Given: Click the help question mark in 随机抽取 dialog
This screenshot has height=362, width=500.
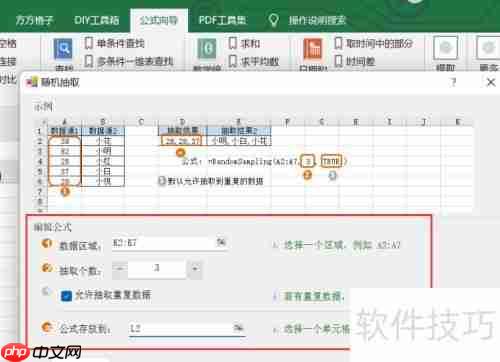Looking at the screenshot, I should (453, 82).
